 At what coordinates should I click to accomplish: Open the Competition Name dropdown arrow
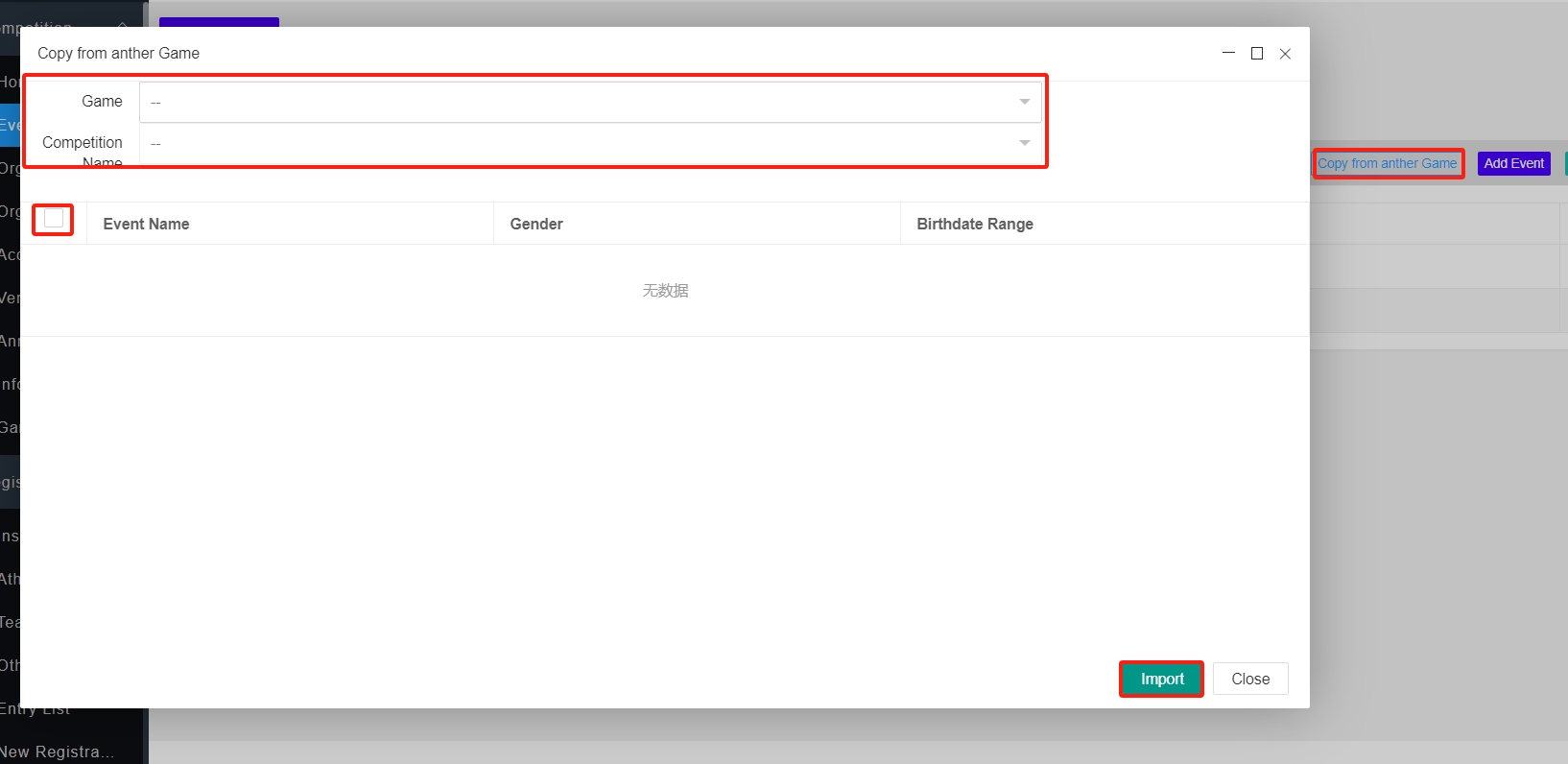click(x=1024, y=143)
